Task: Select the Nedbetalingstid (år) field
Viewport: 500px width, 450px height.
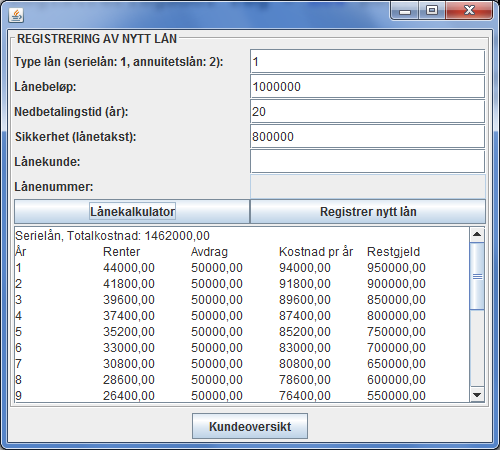Action: coord(367,112)
